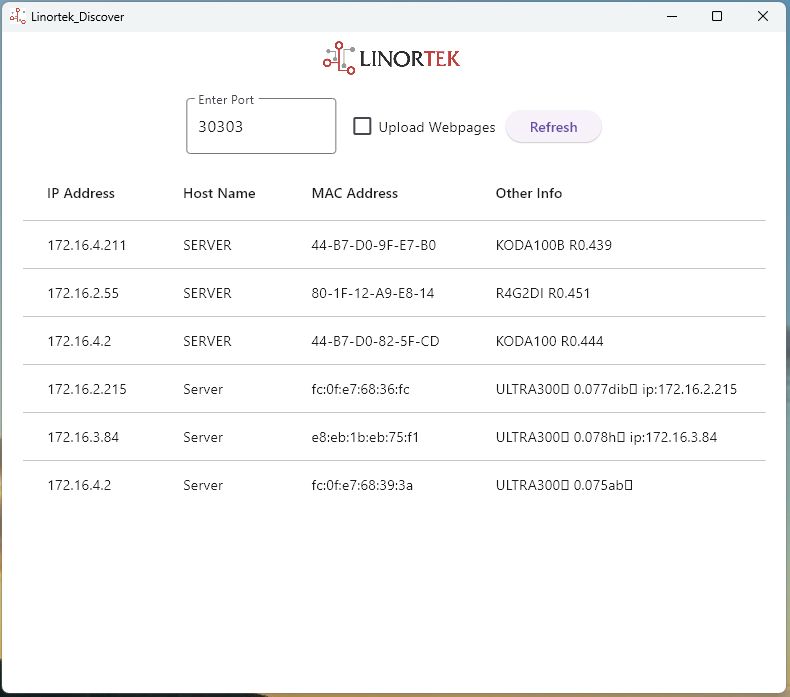Enable the Upload Webpages checkbox
This screenshot has height=697, width=790.
pyautogui.click(x=362, y=126)
